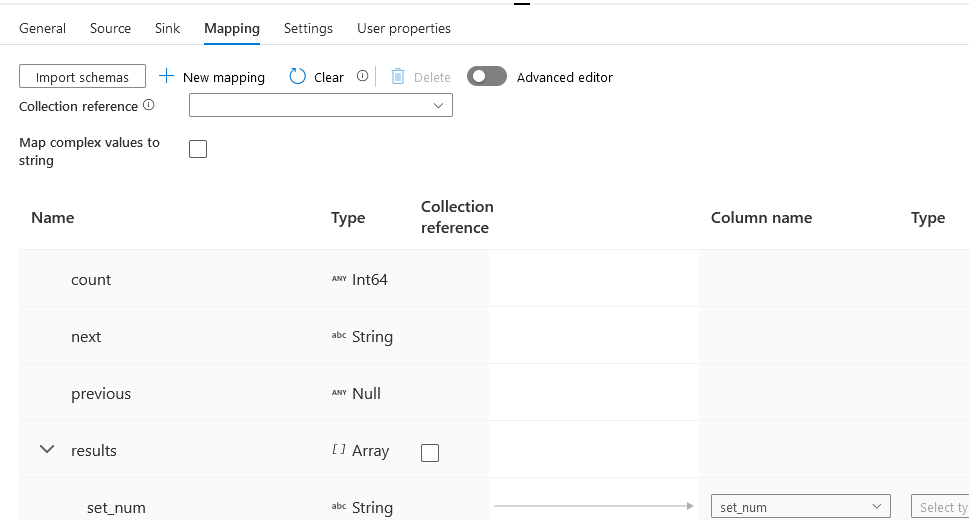Go to the User properties tab
The image size is (969, 520).
click(x=404, y=28)
